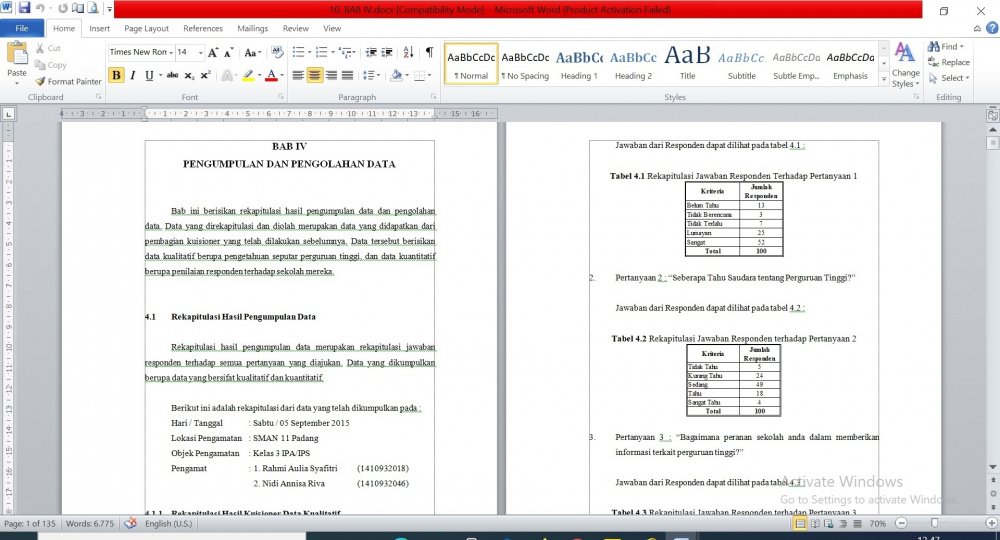Increase paragraph indent
This screenshot has width=1000, height=540.
click(386, 52)
